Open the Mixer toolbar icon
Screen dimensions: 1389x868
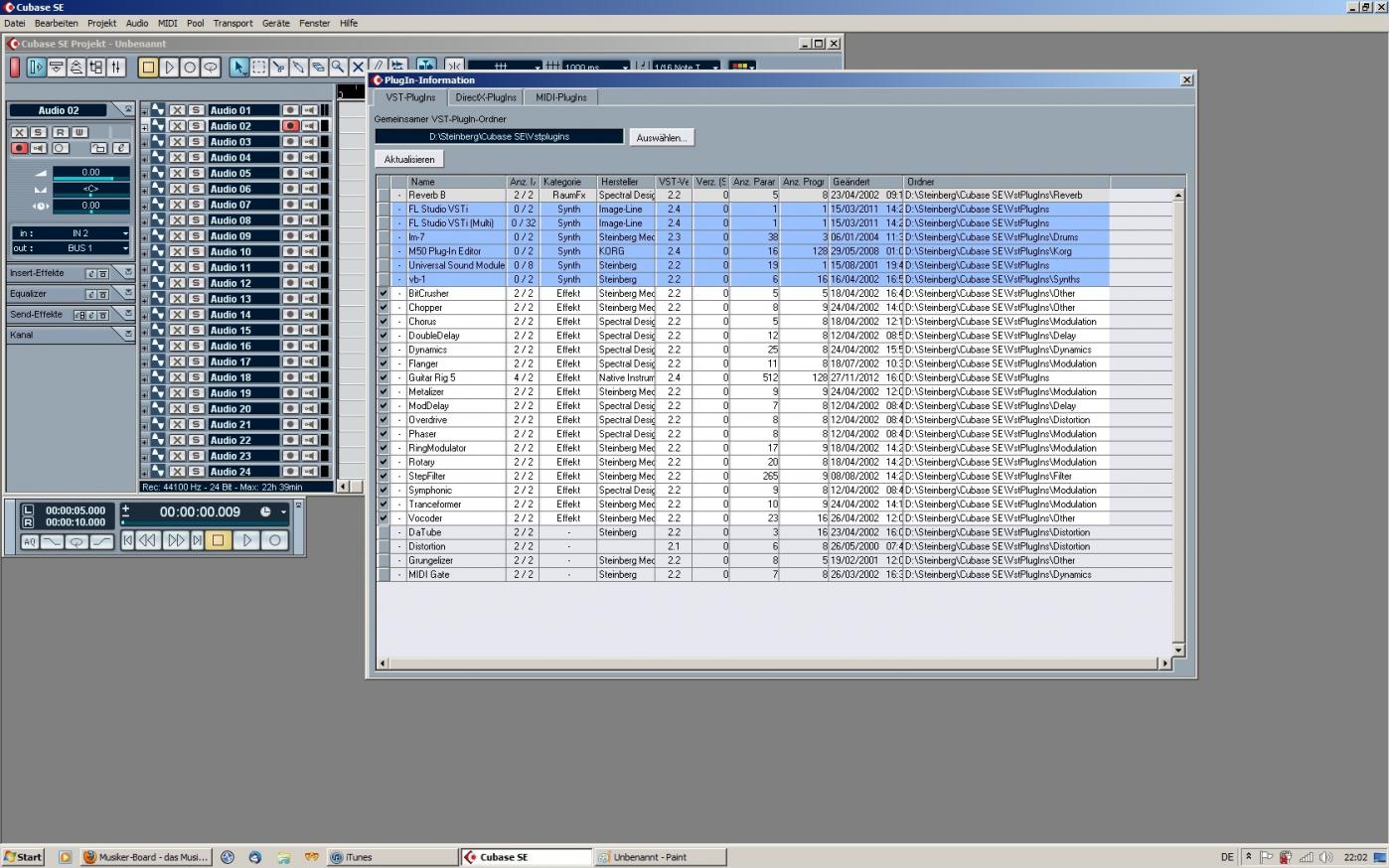point(116,68)
